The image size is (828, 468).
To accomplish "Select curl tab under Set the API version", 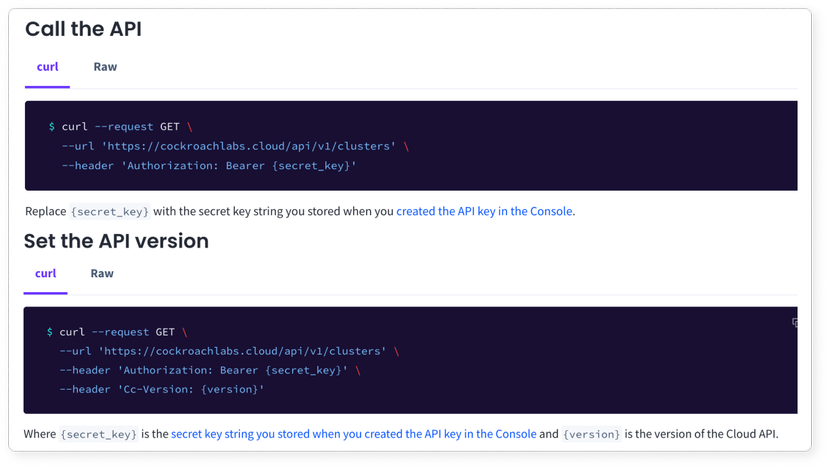I will tap(46, 273).
